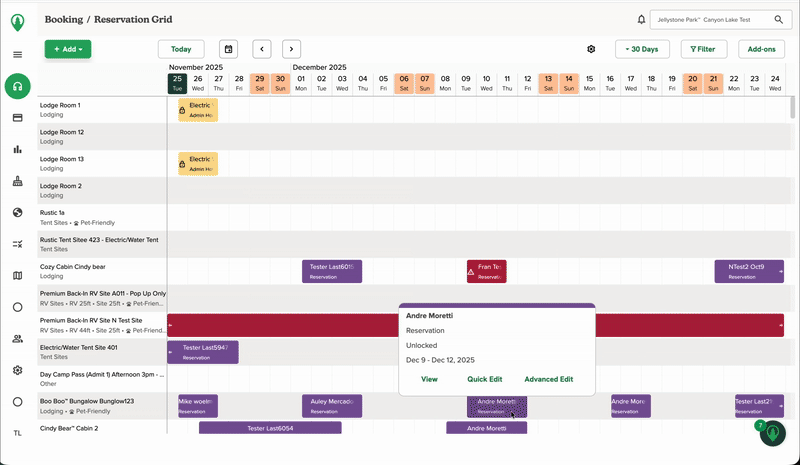Expand the green Add dropdown

coord(67,49)
